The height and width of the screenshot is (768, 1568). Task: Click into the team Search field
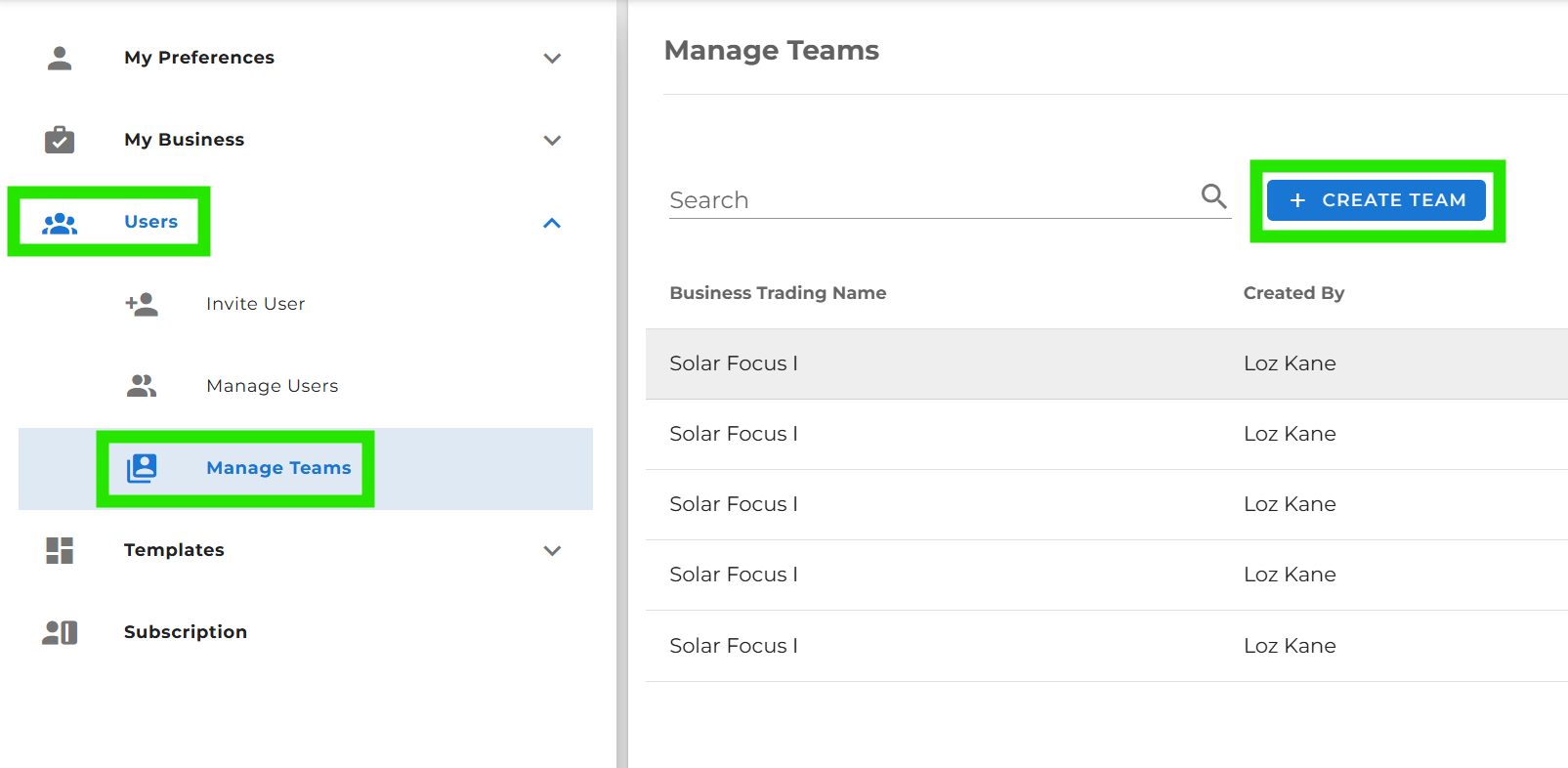[x=928, y=200]
